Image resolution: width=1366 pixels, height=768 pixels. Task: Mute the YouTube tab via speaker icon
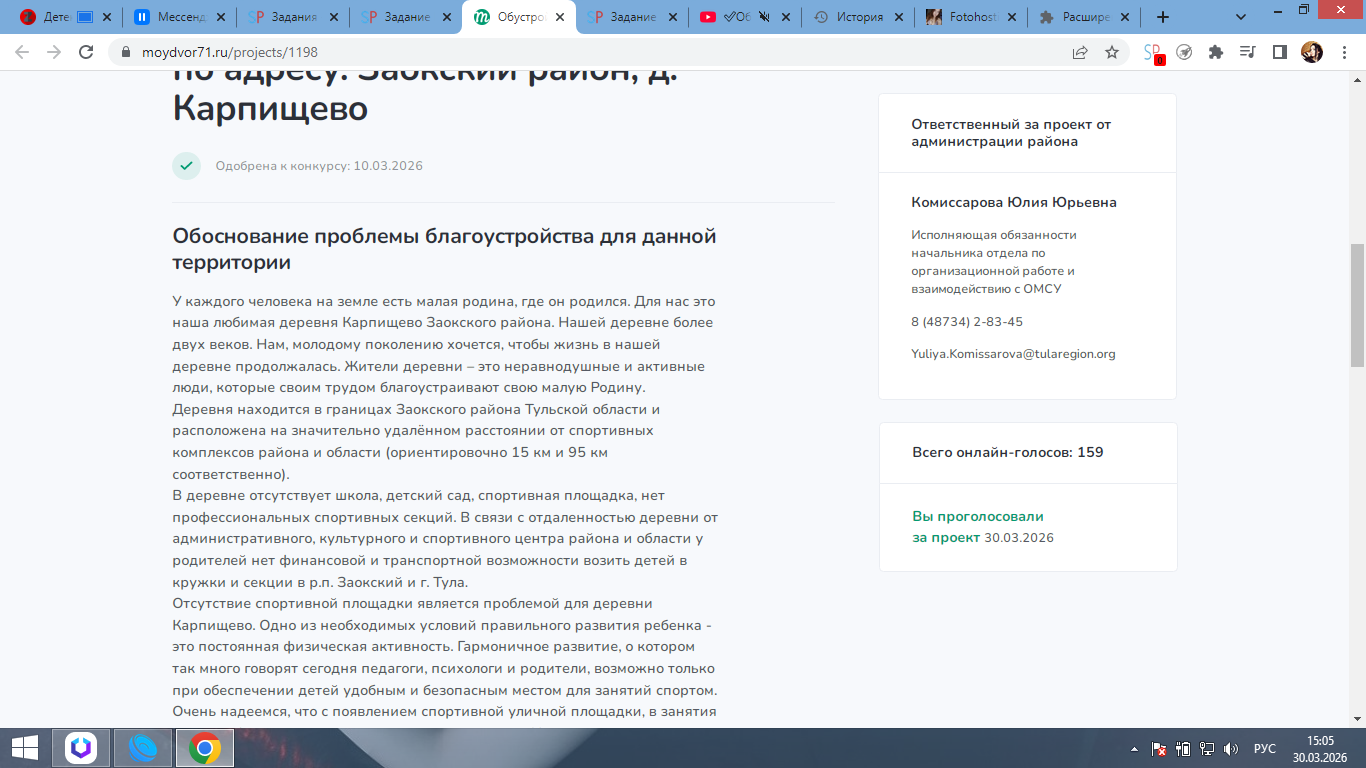click(765, 17)
